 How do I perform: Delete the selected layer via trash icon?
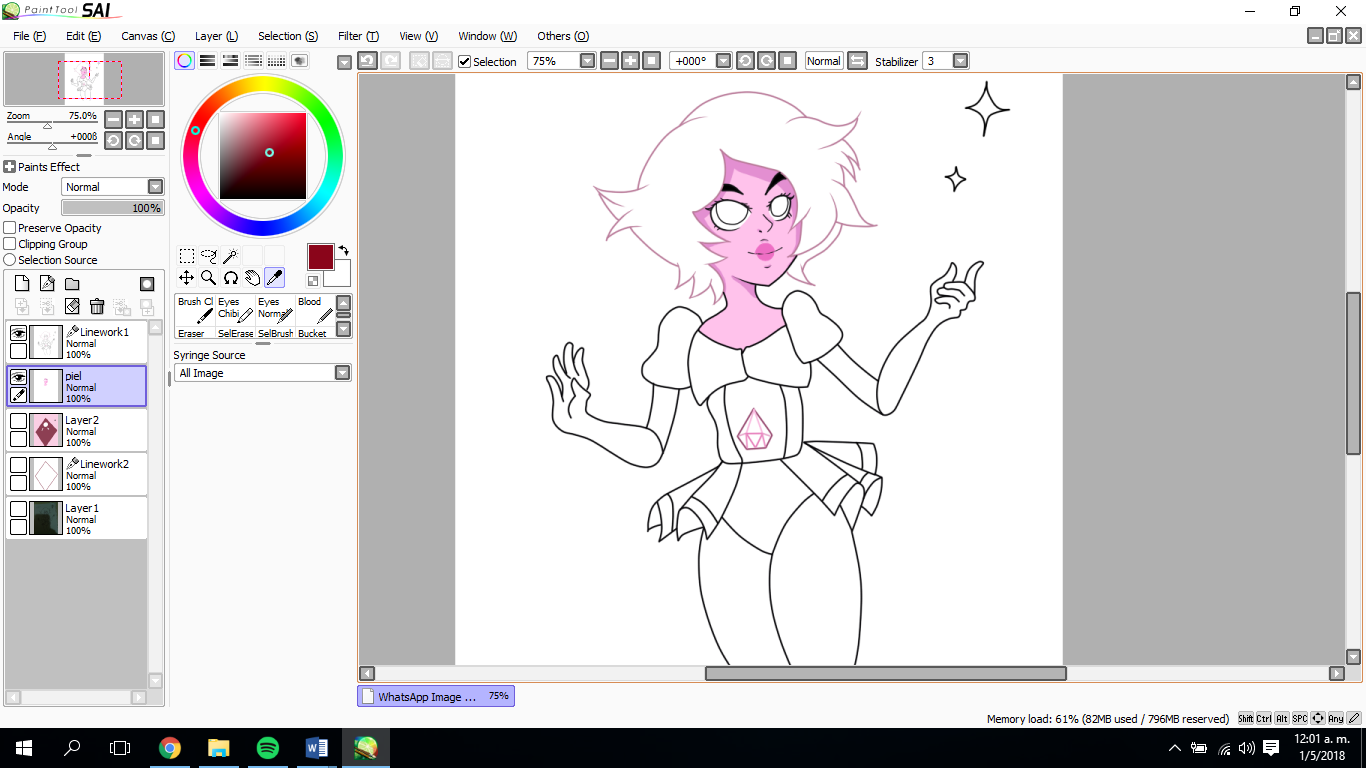click(97, 306)
